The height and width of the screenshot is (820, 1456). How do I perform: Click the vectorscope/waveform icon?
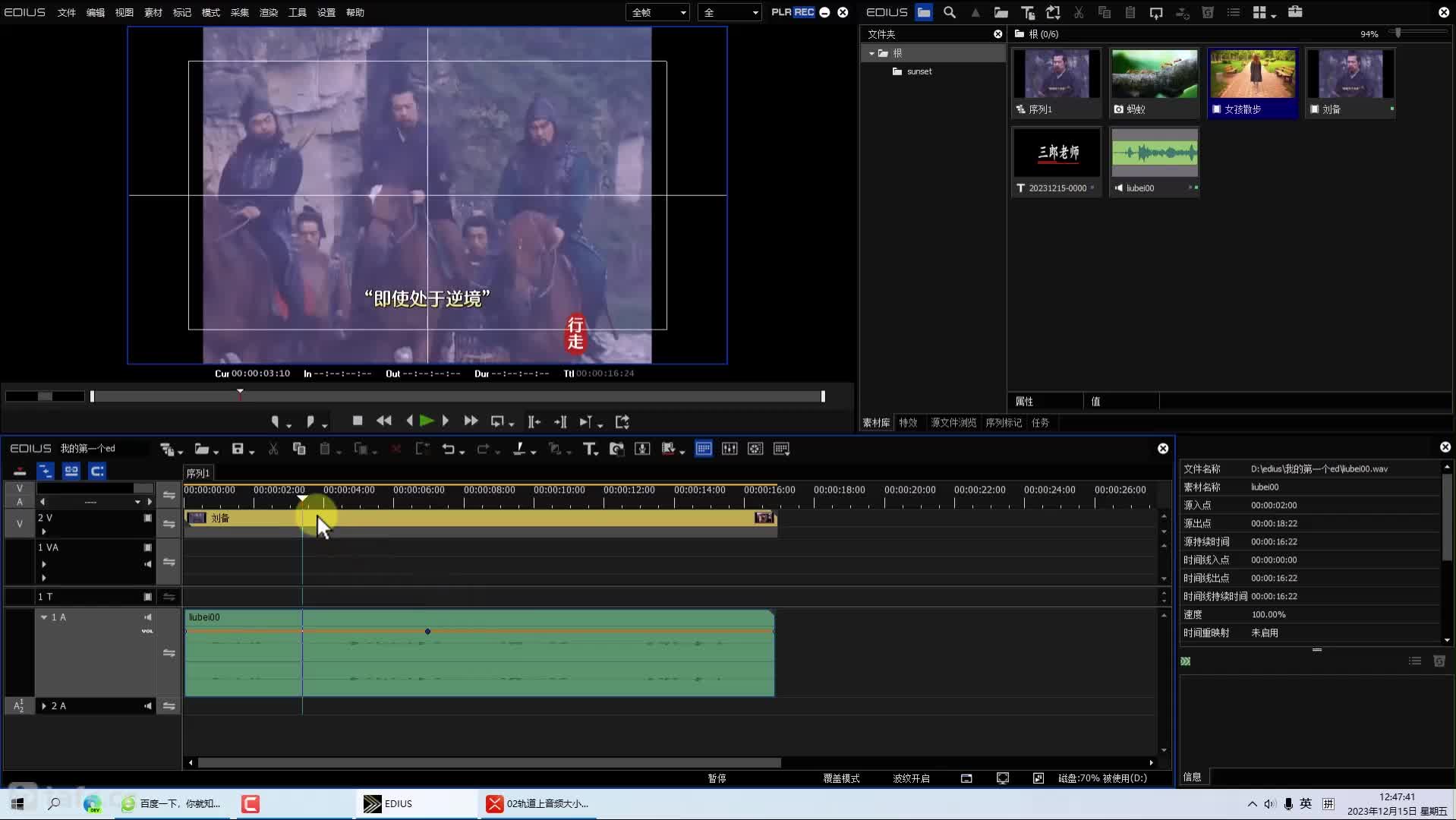click(x=755, y=449)
